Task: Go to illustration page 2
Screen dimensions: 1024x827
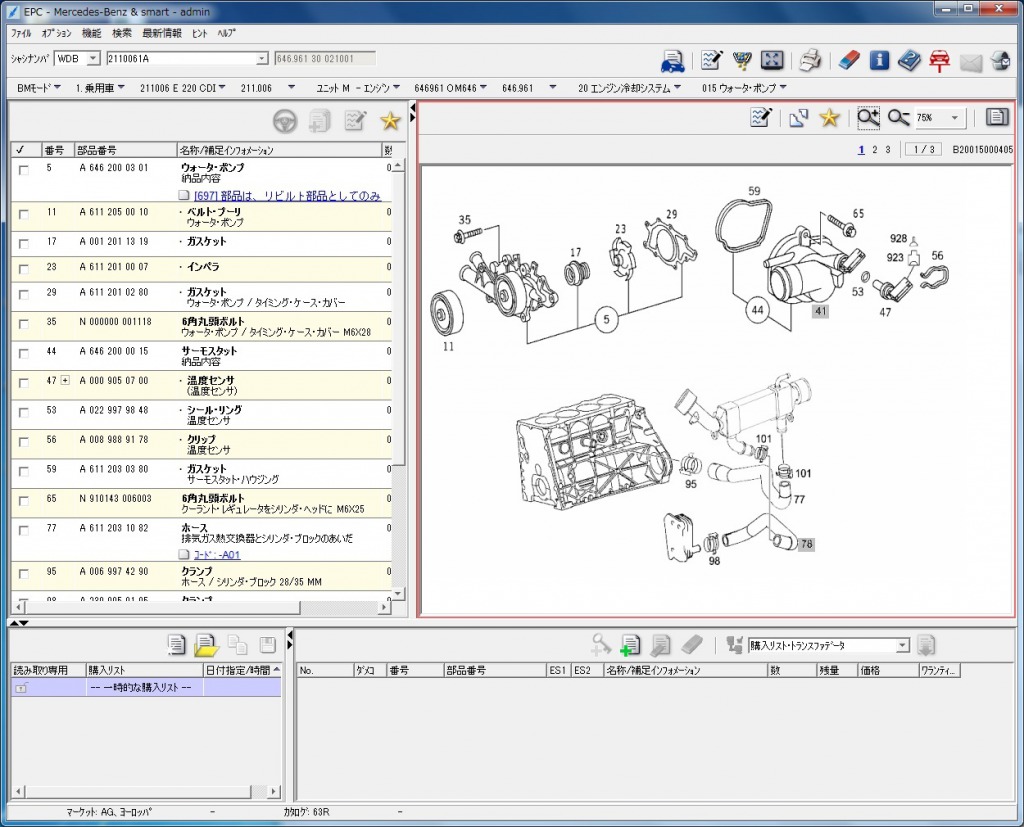Action: pyautogui.click(x=874, y=150)
